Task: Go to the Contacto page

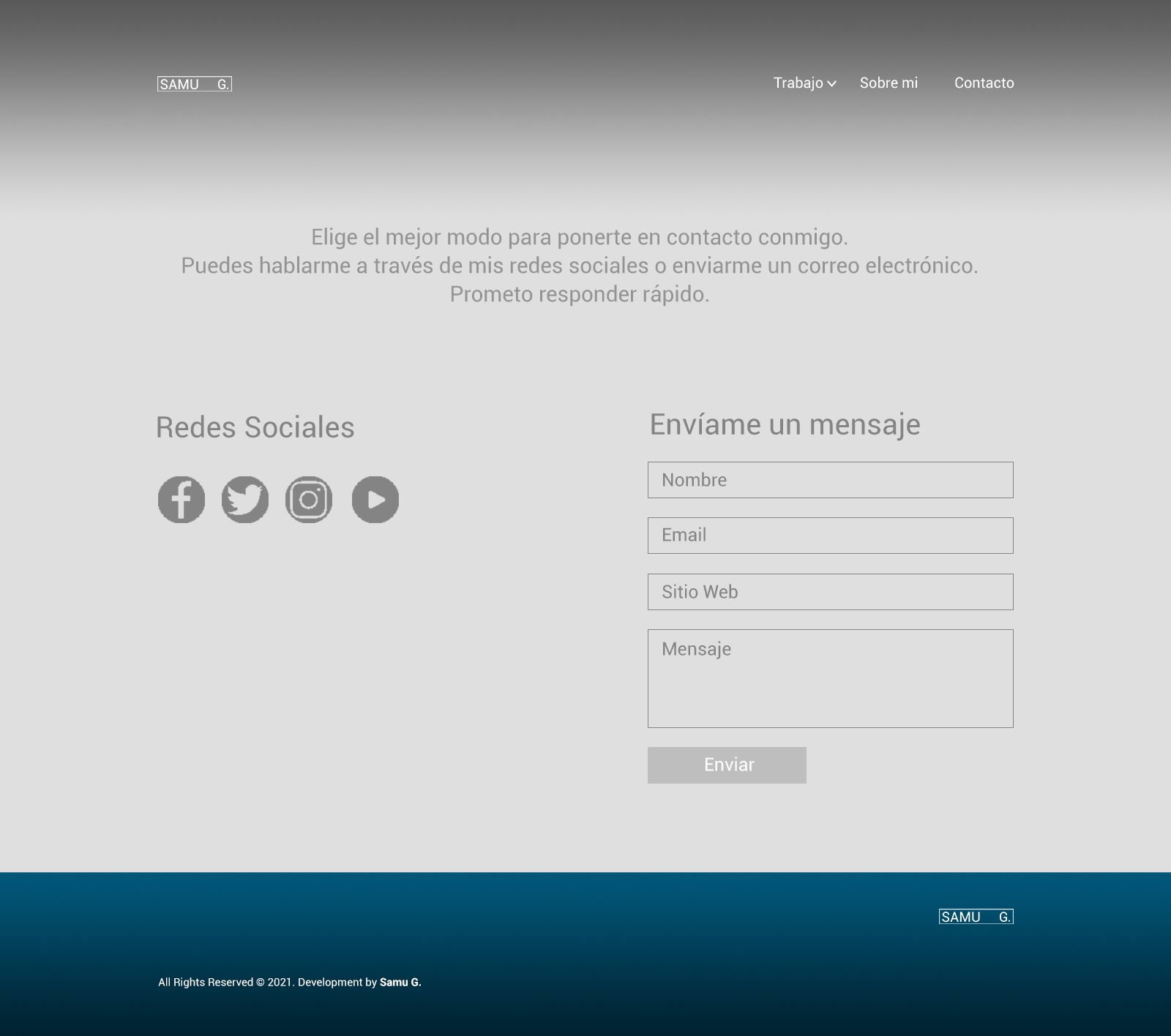Action: click(x=984, y=83)
